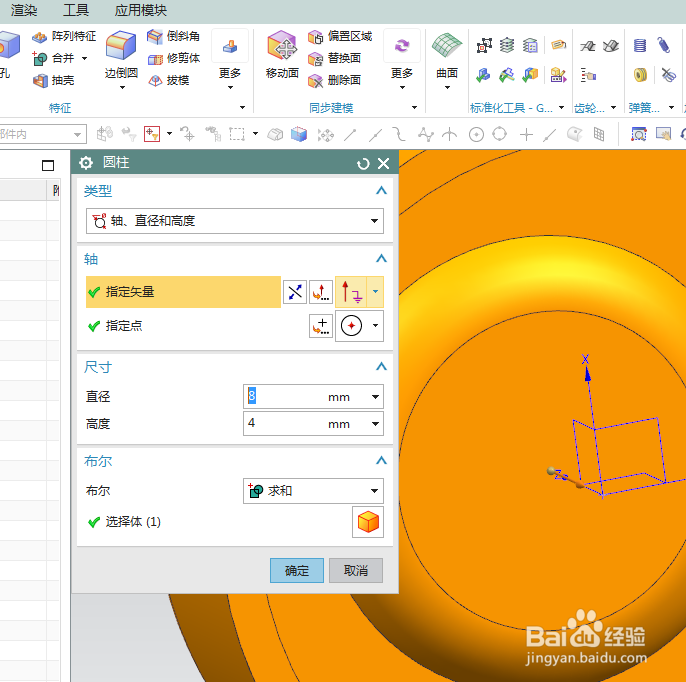
Task: Toggle the intersection point snap icon
Action: click(449, 134)
